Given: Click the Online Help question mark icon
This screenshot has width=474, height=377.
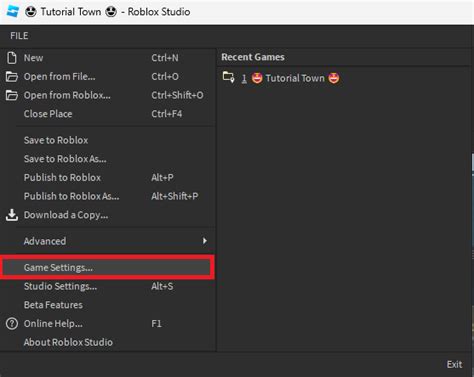Looking at the screenshot, I should coord(12,323).
